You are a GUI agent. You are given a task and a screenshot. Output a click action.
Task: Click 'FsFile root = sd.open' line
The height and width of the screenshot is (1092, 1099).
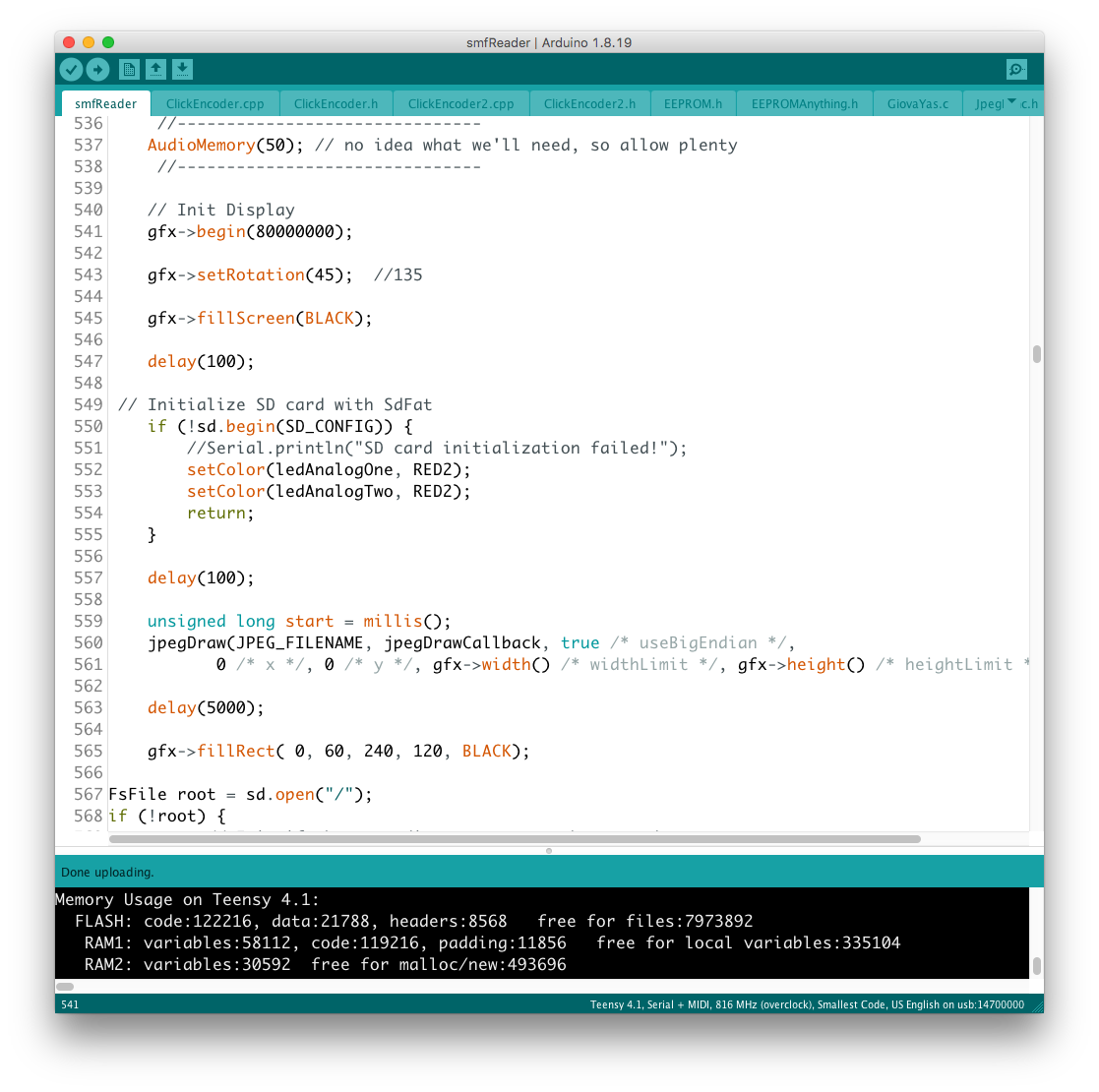(x=240, y=794)
